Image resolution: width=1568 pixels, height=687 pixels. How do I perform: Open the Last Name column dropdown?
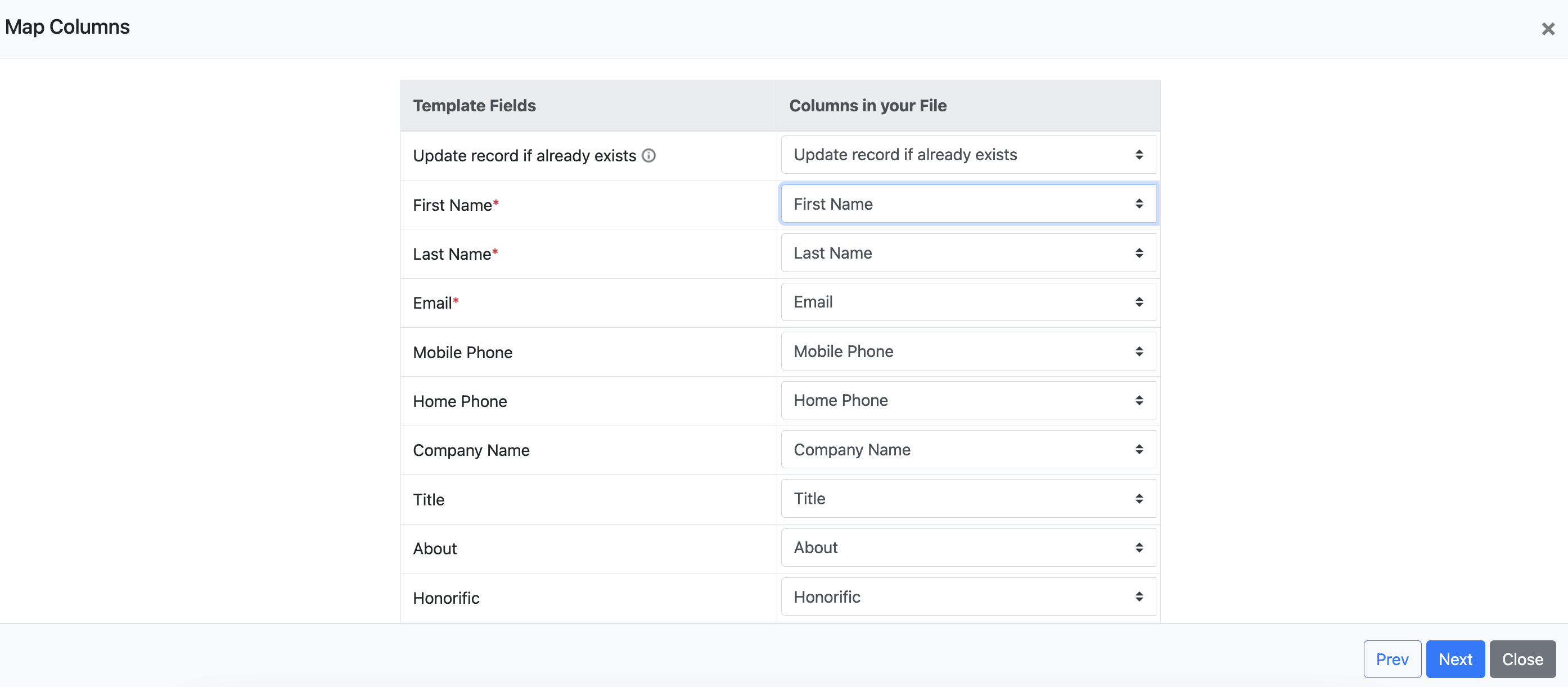[968, 253]
